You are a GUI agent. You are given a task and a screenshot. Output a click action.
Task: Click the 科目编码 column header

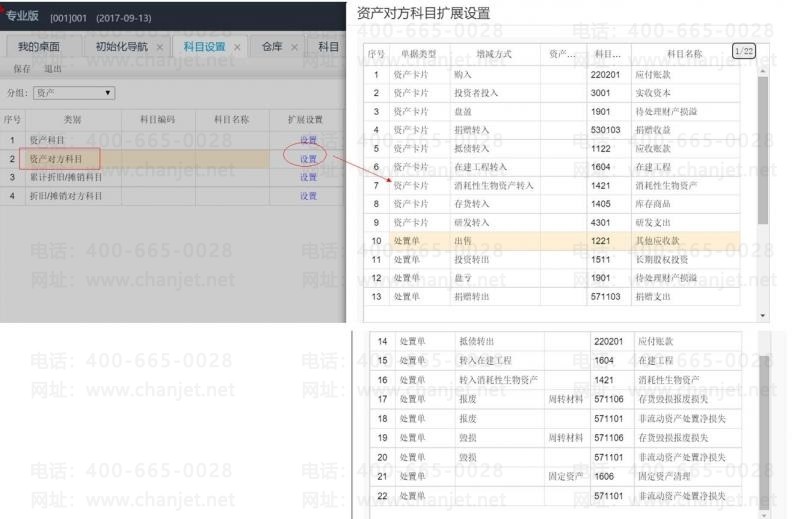(158, 119)
